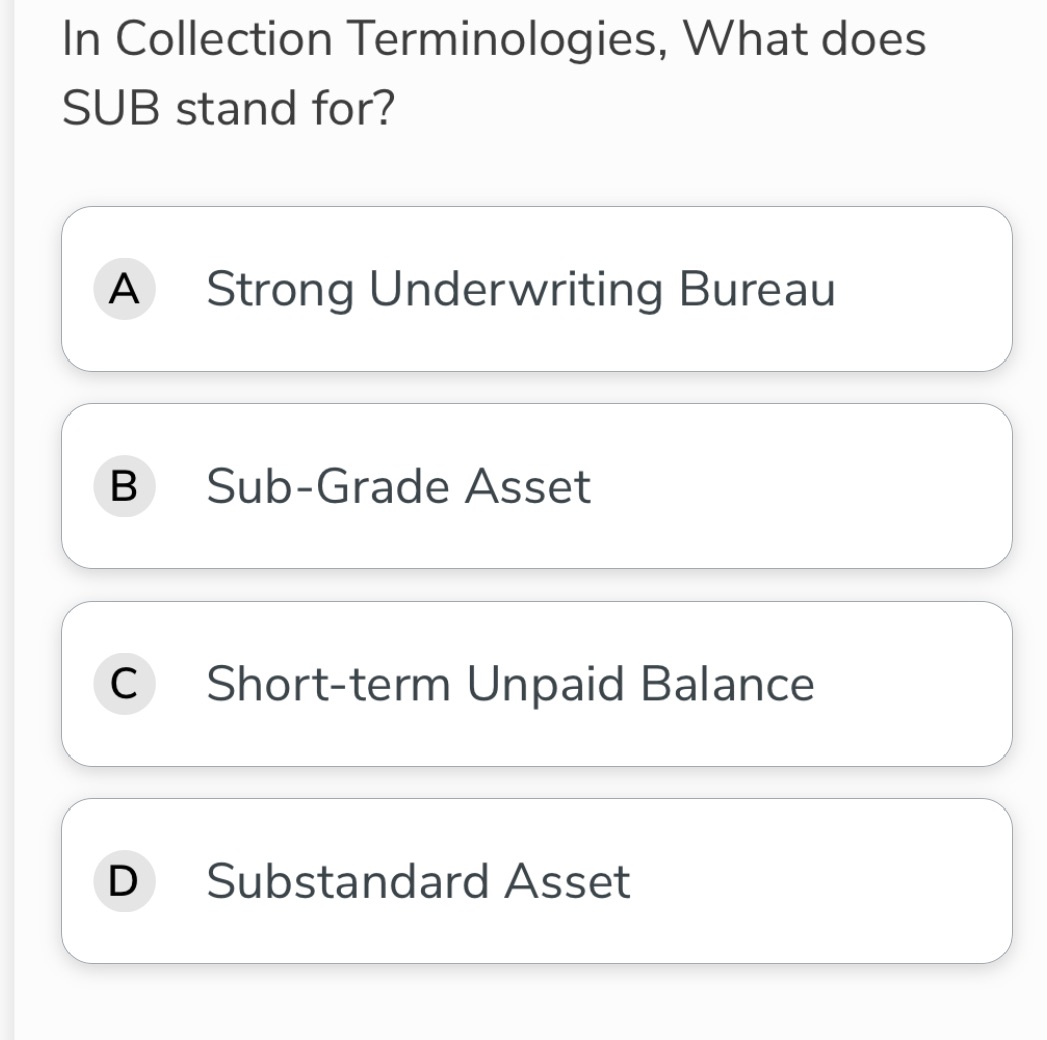Click the Short-term Unpaid Balance label text
1047x1040 pixels.
click(509, 684)
